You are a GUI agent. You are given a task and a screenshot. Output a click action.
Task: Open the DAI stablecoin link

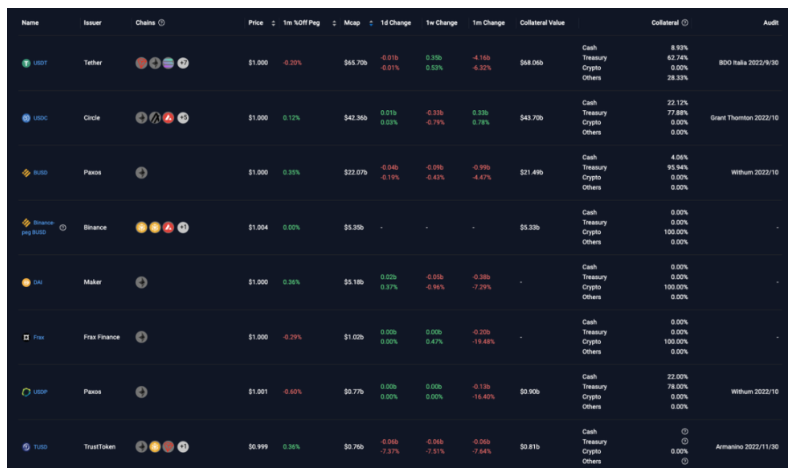coord(38,282)
